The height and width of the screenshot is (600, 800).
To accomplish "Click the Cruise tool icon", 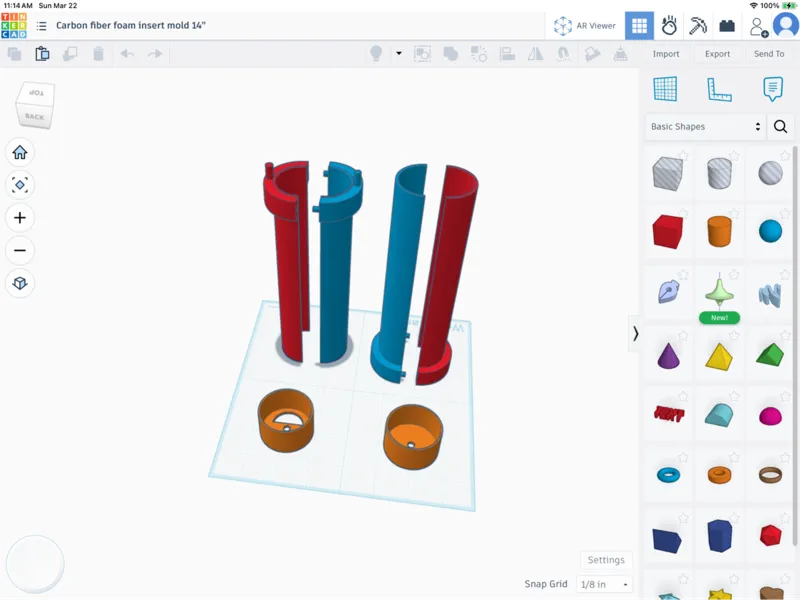I will tap(563, 54).
